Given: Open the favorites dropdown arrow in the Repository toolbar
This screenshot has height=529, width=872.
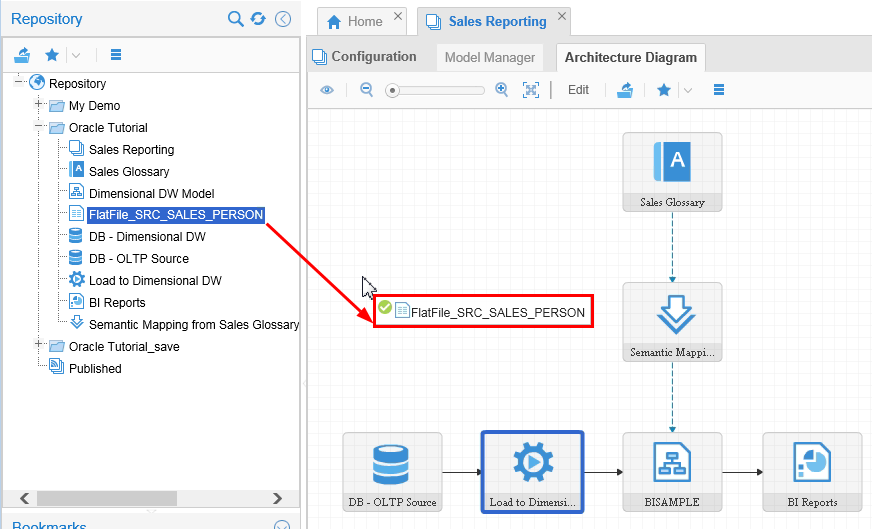Looking at the screenshot, I should 76,55.
